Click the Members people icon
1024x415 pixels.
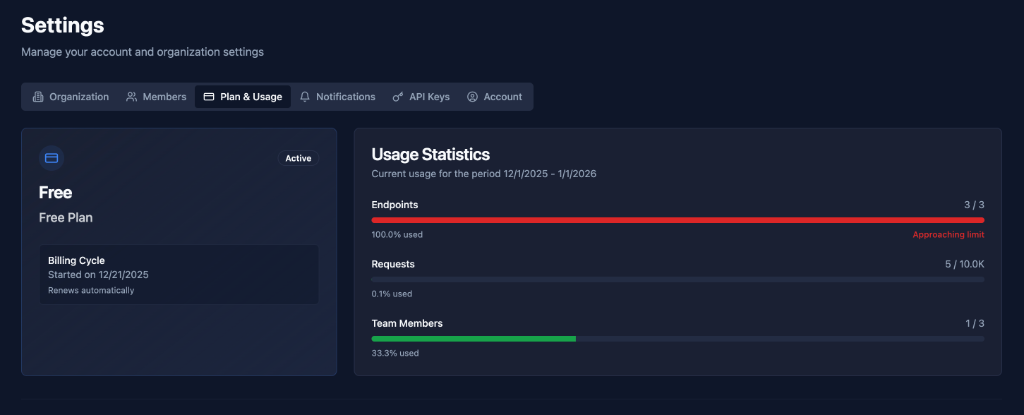tap(132, 97)
